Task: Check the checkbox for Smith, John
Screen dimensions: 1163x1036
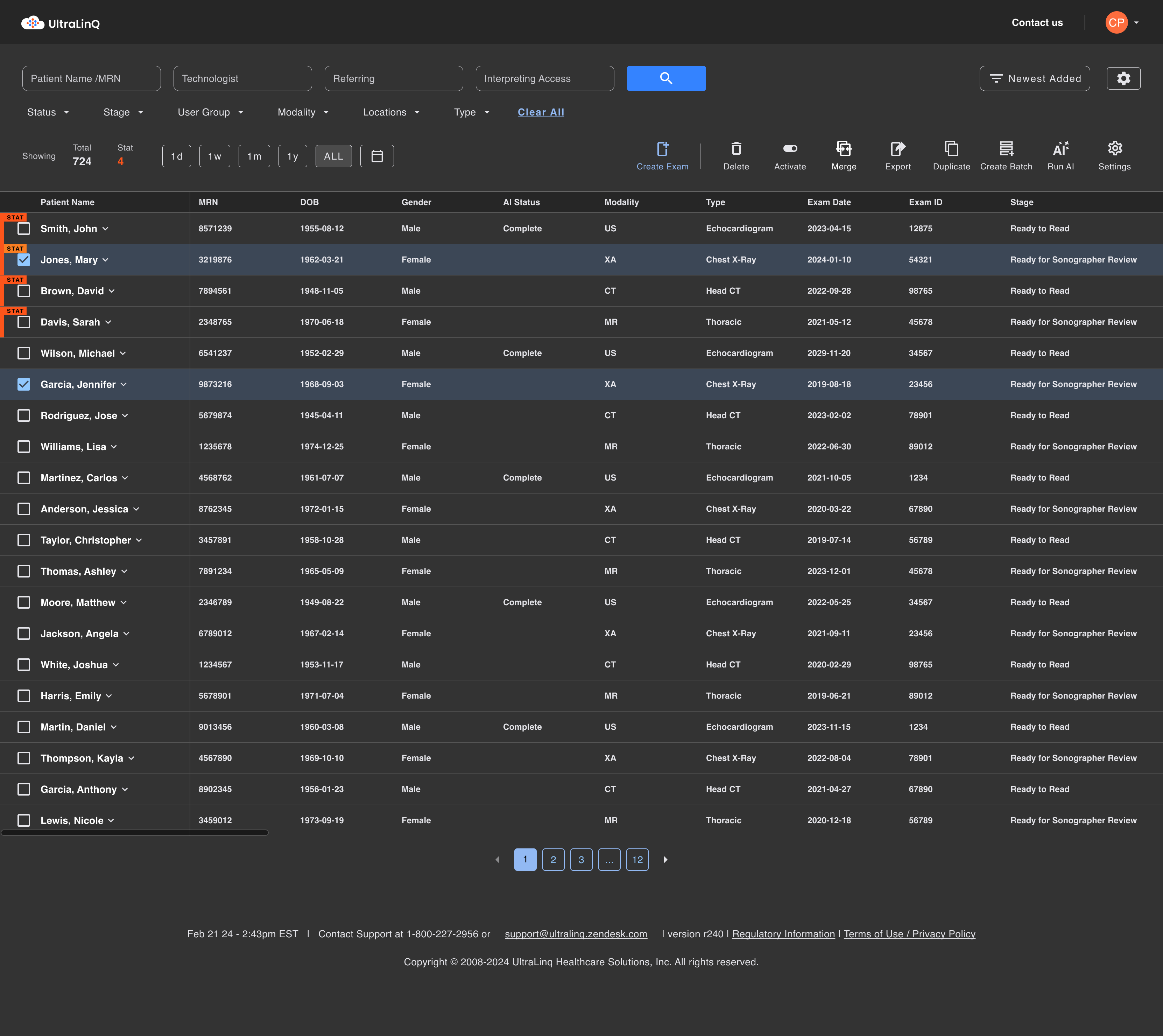Action: (x=23, y=228)
